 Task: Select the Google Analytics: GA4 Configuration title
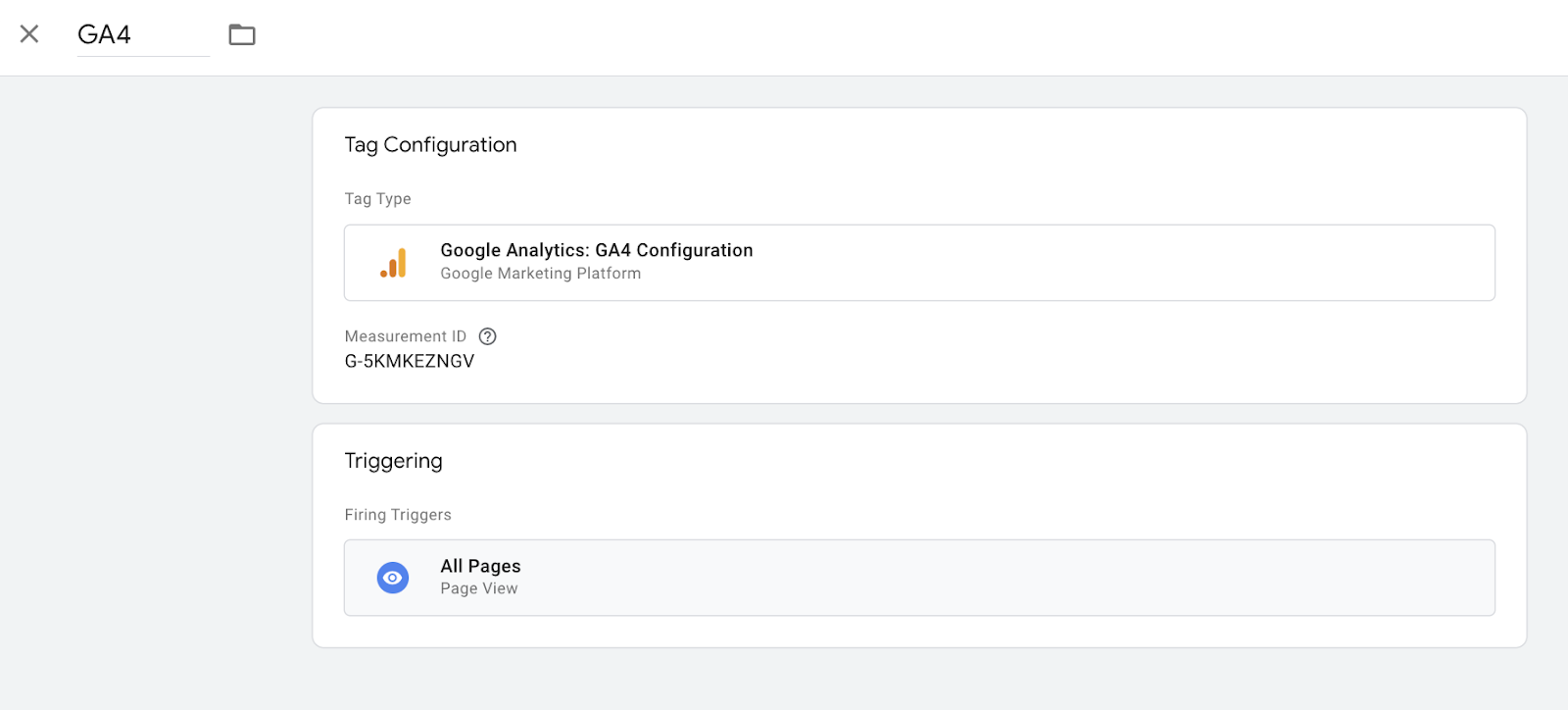[x=596, y=250]
